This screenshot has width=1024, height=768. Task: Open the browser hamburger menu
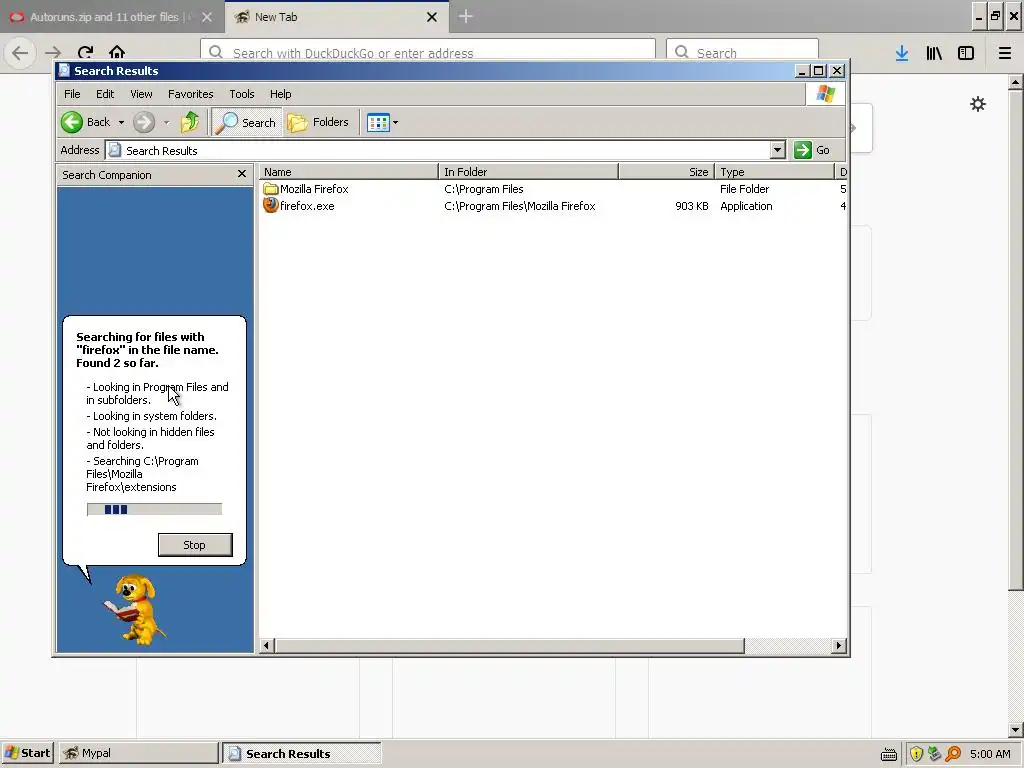click(1005, 53)
